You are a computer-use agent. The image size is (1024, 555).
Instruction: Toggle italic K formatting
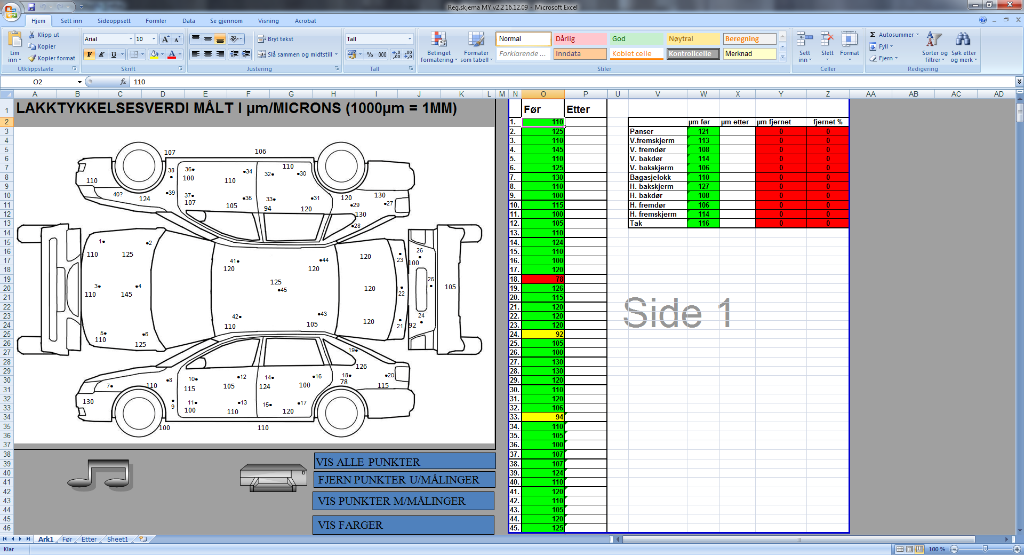click(x=101, y=55)
